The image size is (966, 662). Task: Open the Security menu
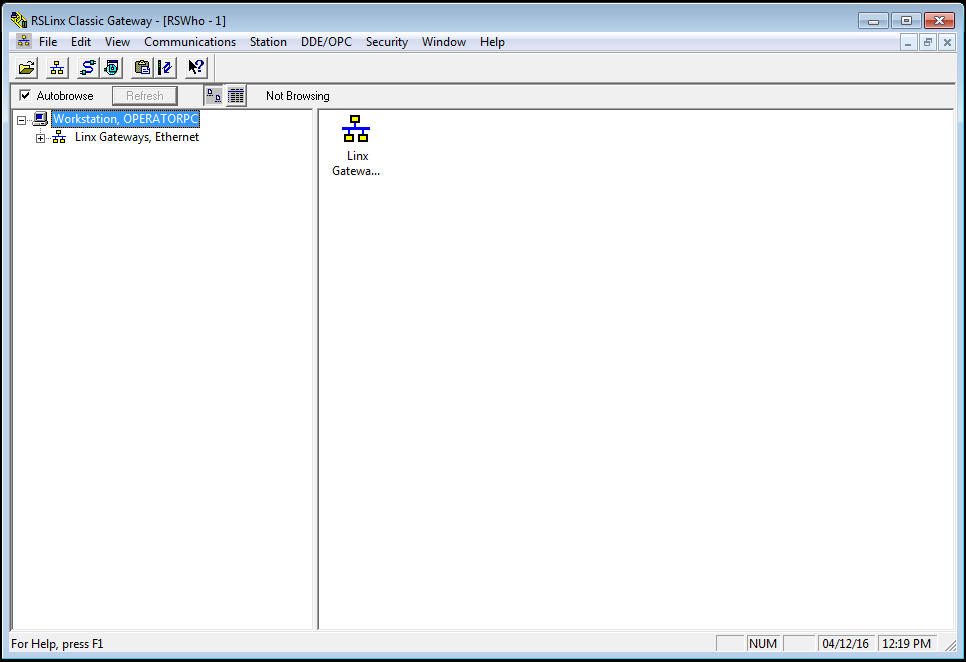click(x=387, y=42)
